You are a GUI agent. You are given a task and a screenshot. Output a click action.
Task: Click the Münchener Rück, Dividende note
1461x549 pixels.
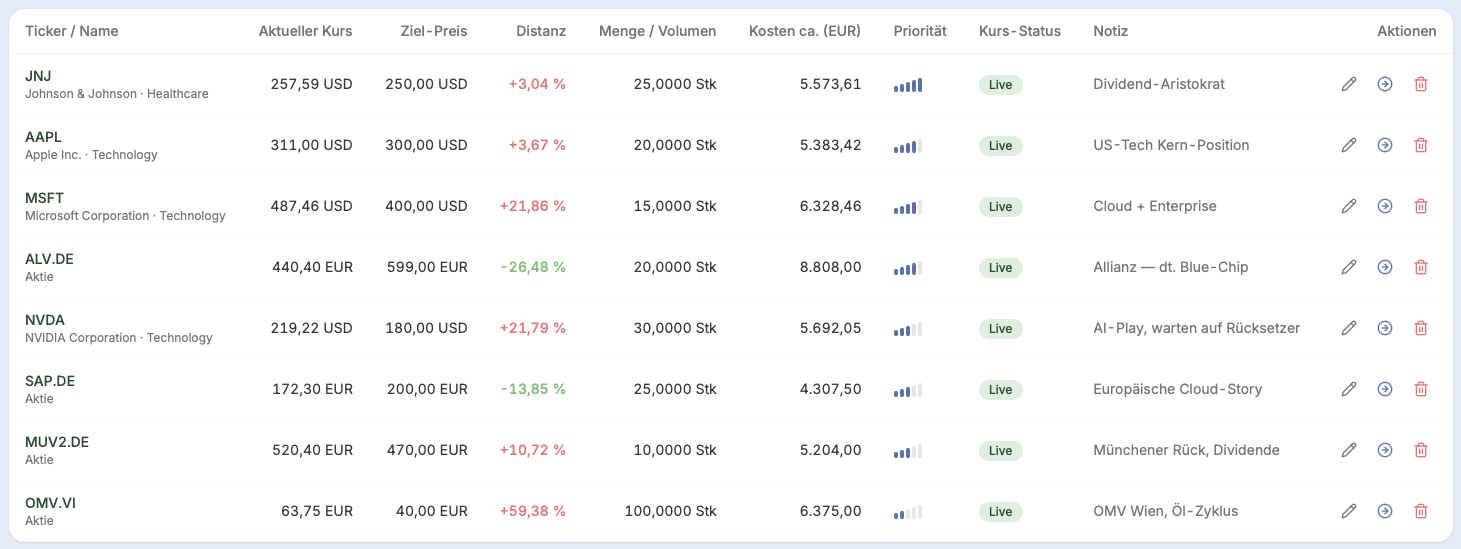[x=1187, y=450]
